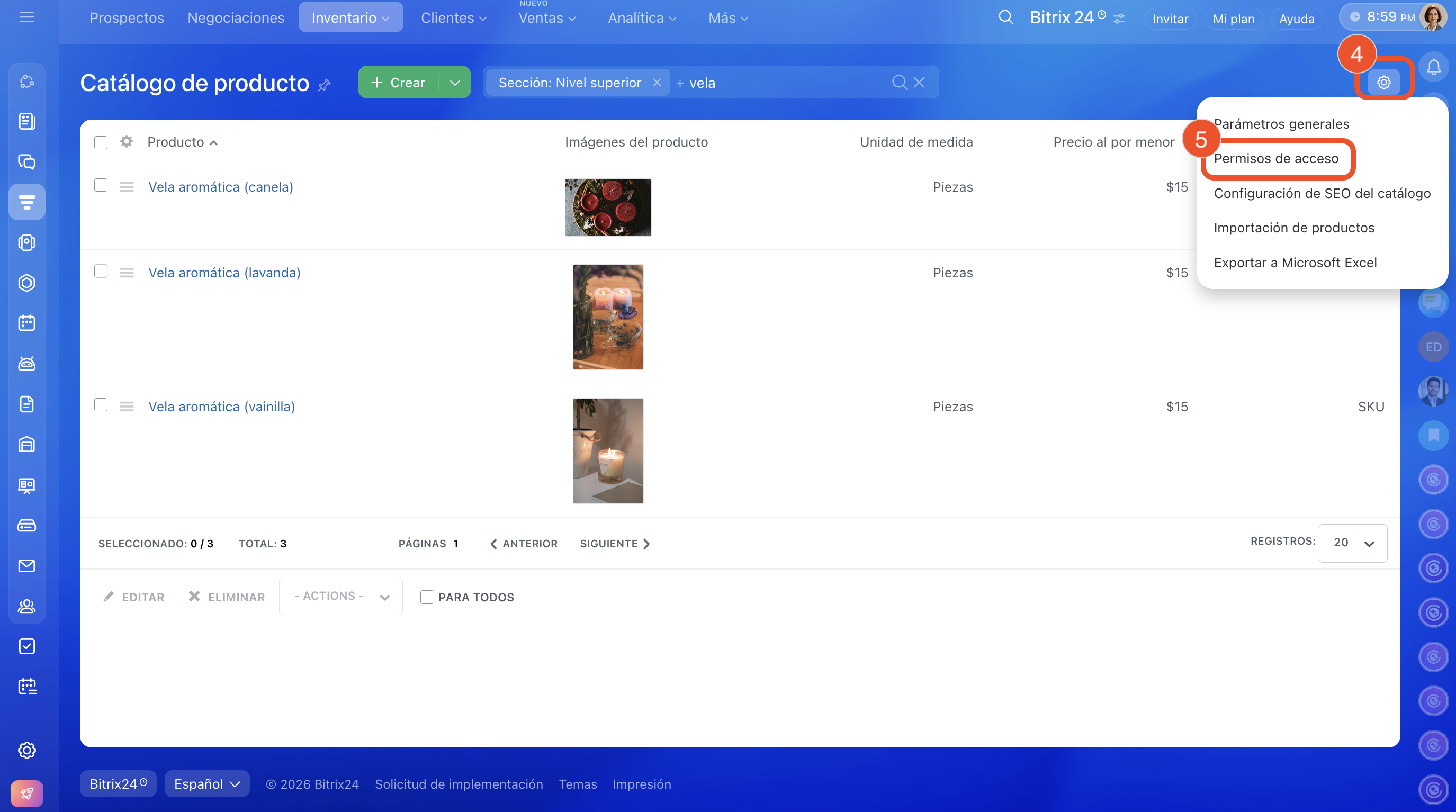Viewport: 1456px width, 812px height.
Task: Open the Registros 20 dropdown
Action: [x=1353, y=543]
